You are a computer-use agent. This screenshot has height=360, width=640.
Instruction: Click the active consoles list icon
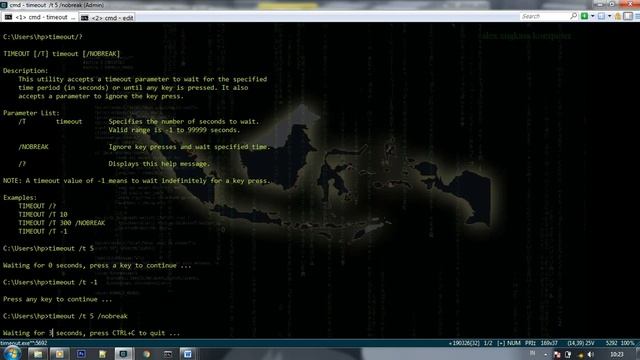click(x=601, y=16)
